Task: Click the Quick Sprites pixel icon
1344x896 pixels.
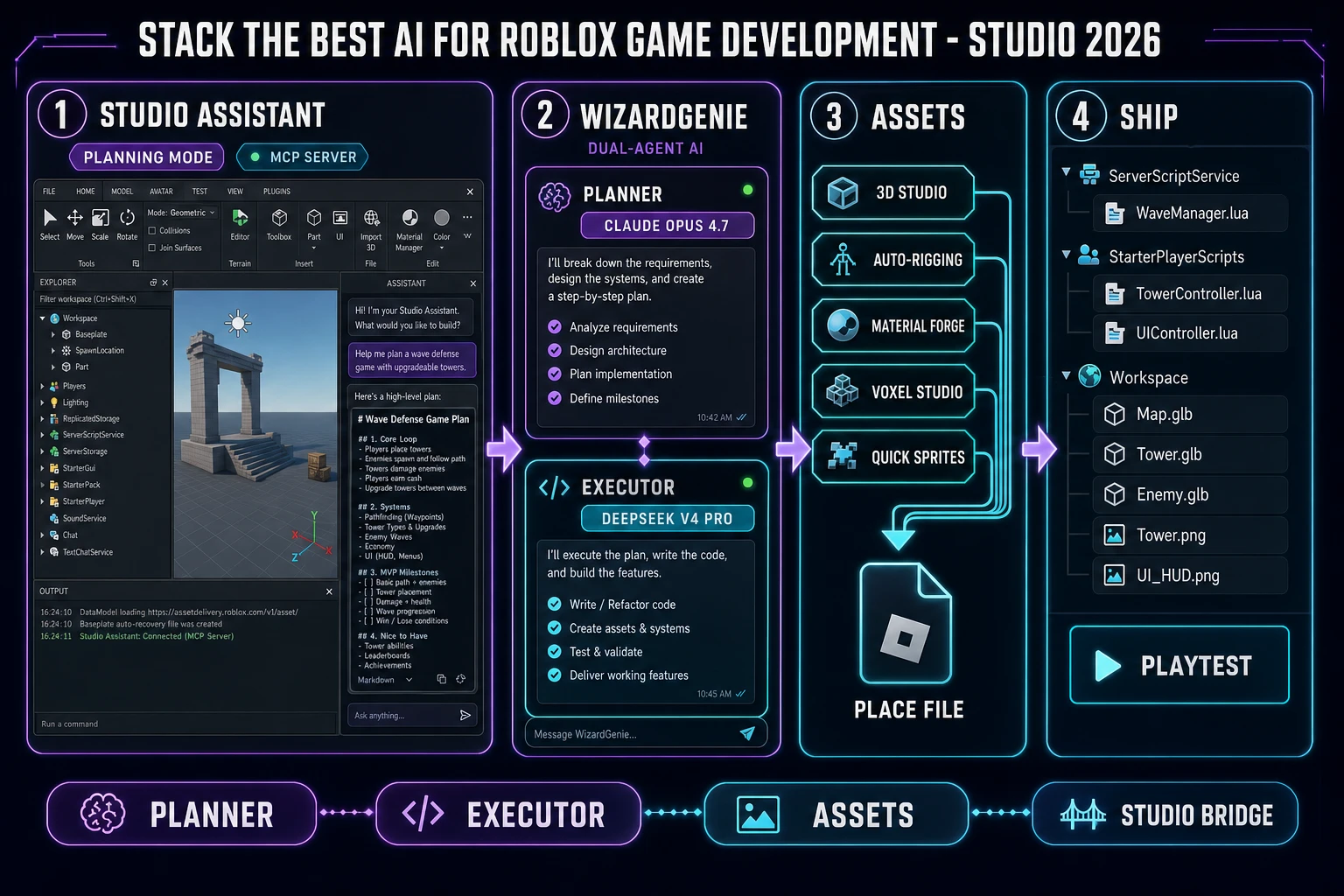Action: click(x=843, y=456)
